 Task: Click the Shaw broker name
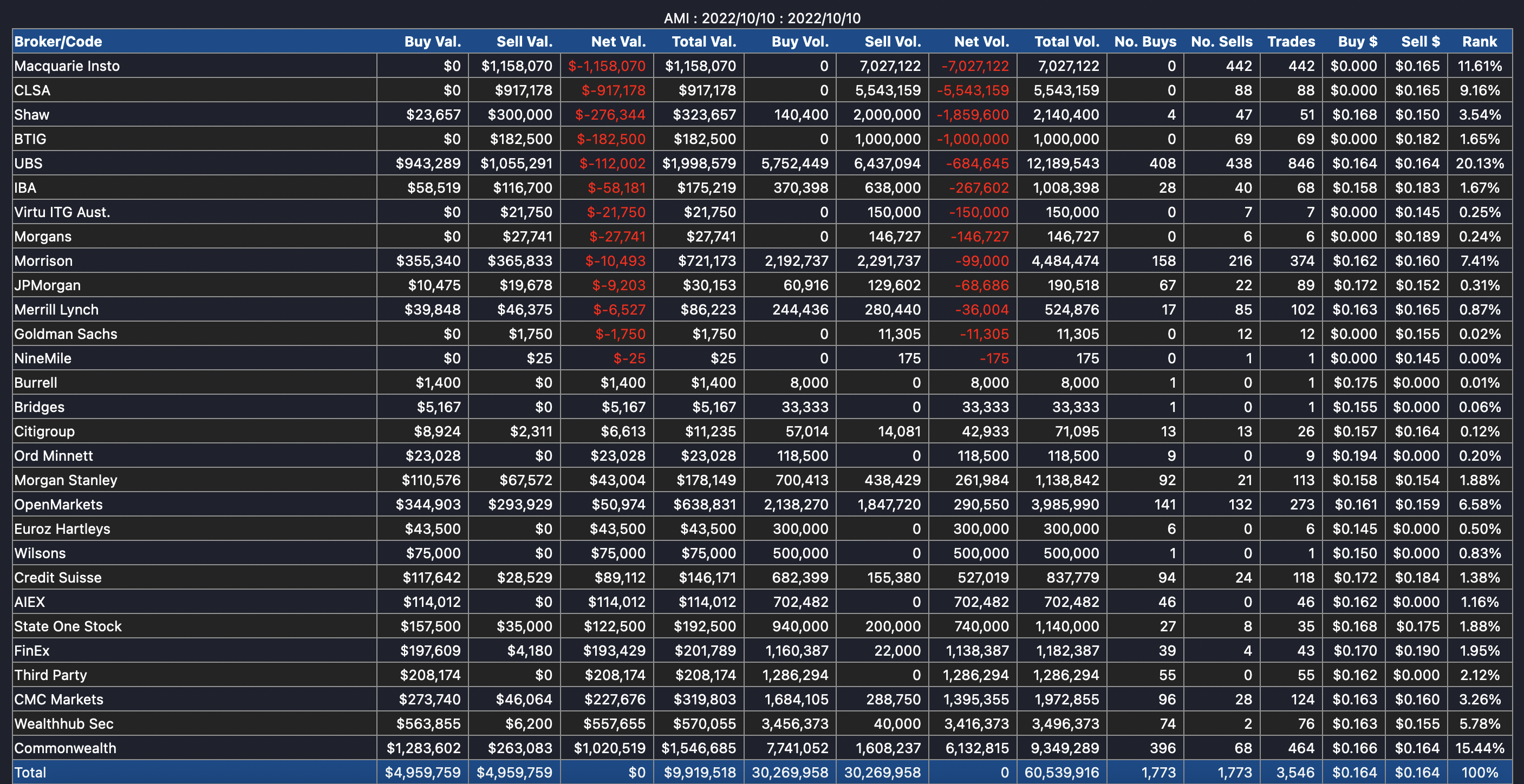point(31,115)
